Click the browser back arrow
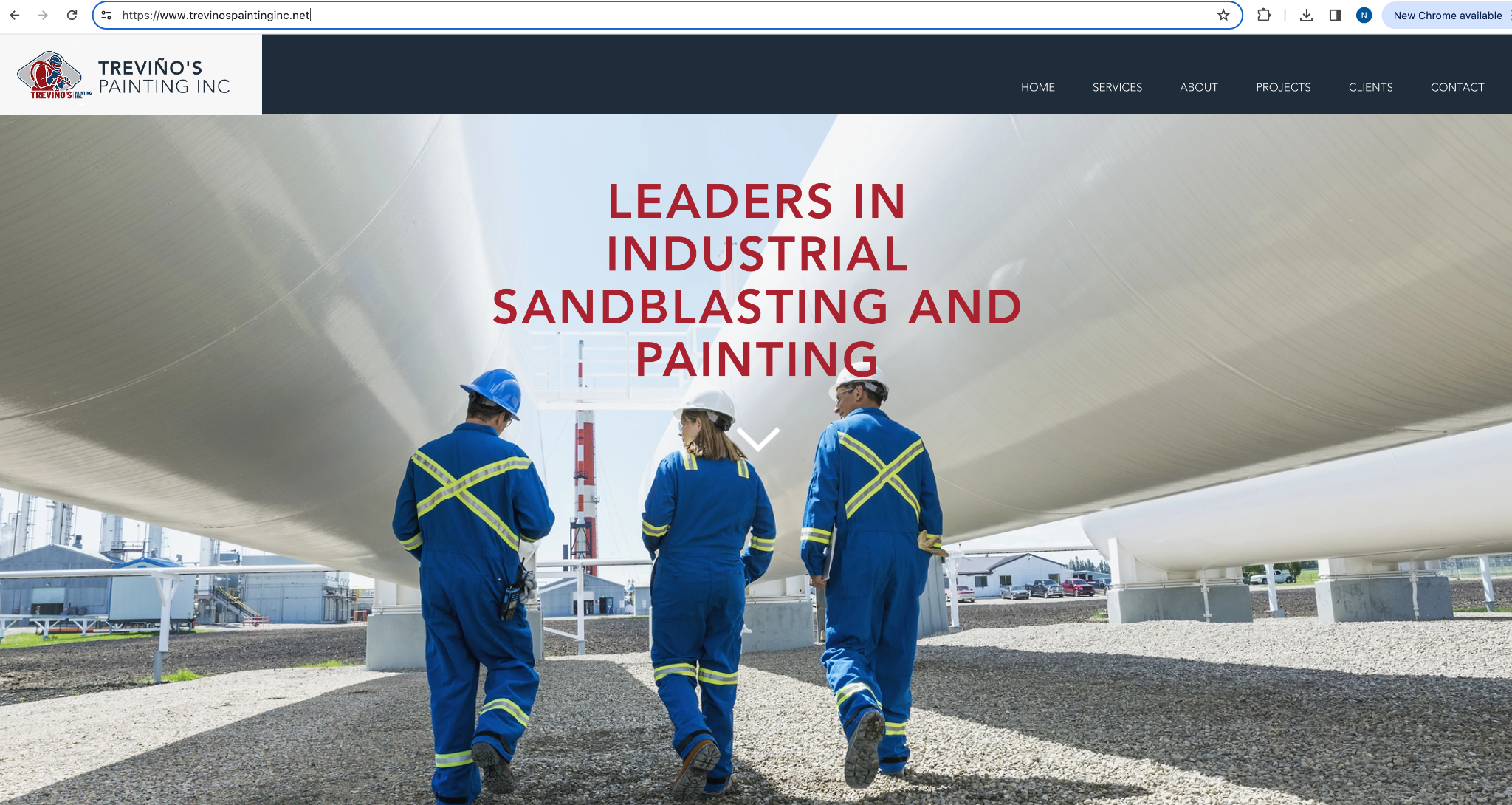 pos(15,15)
